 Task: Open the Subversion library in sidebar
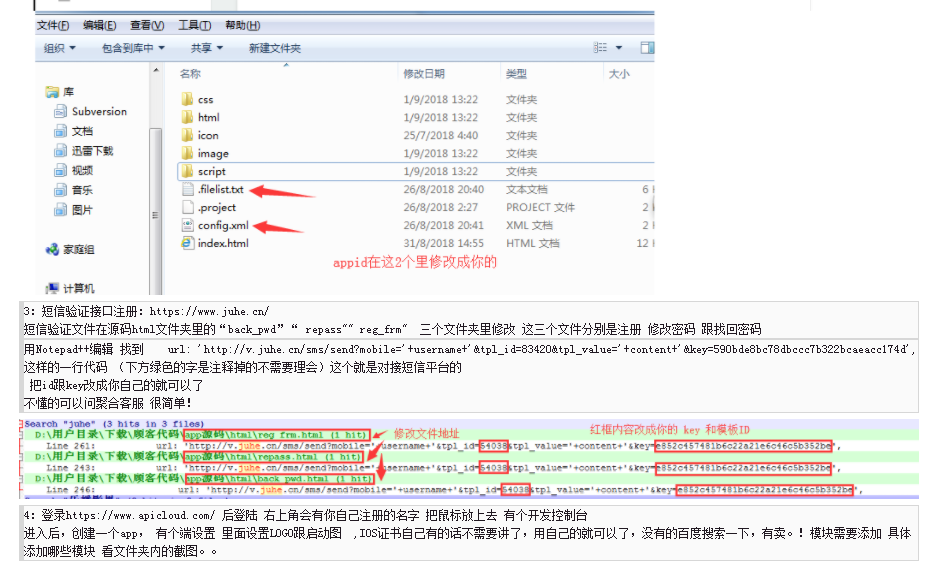point(90,111)
